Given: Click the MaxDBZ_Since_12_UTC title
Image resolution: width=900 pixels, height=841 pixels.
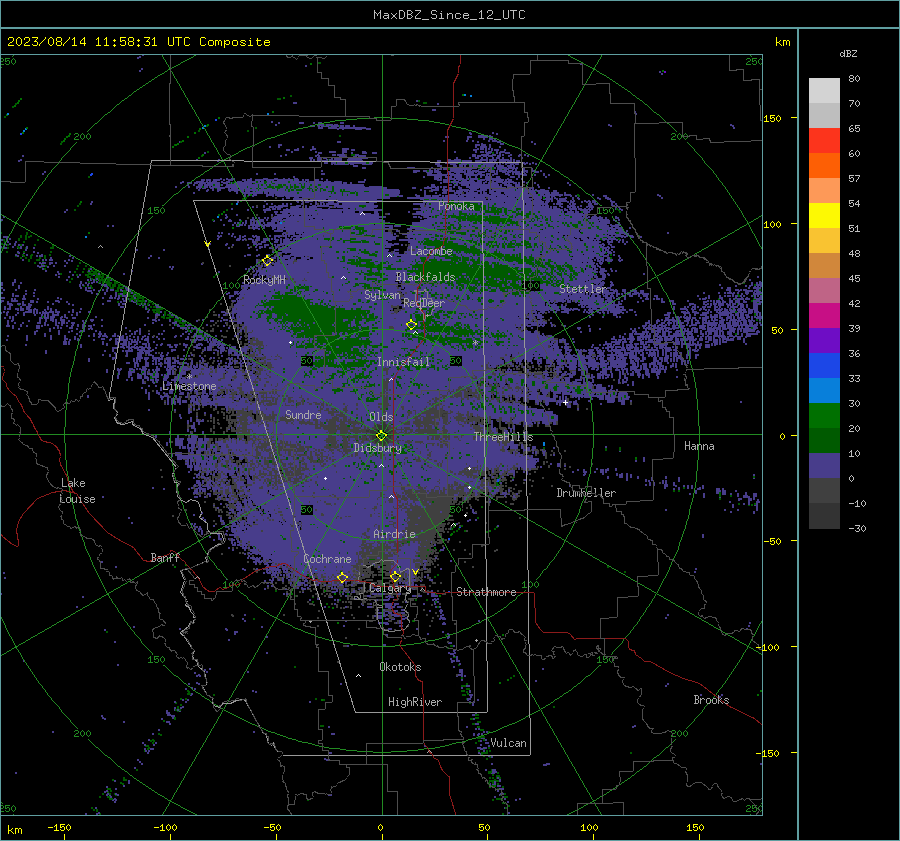Looking at the screenshot, I should 449,15.
